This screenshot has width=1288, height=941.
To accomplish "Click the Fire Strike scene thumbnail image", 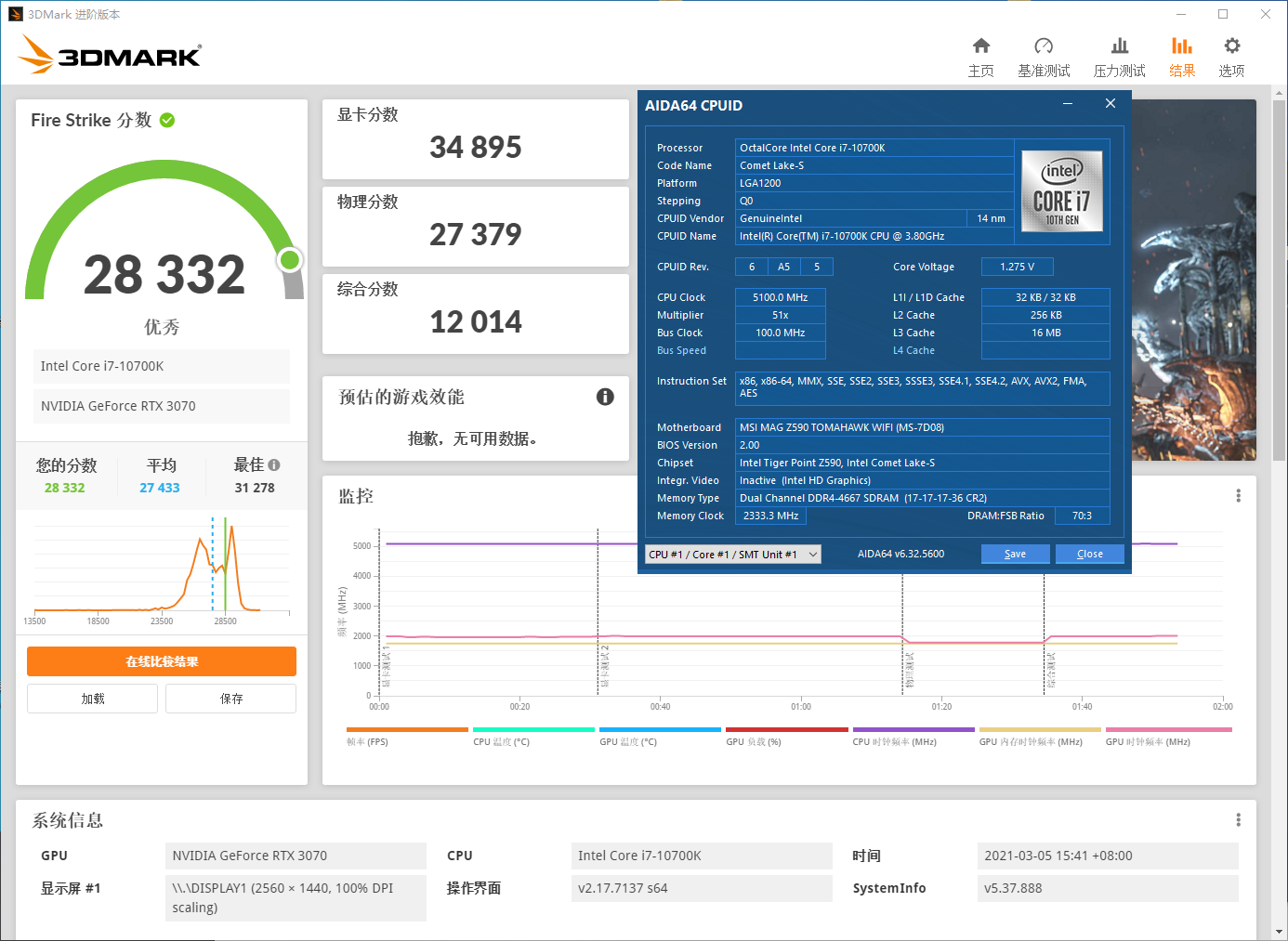I will pyautogui.click(x=1193, y=280).
